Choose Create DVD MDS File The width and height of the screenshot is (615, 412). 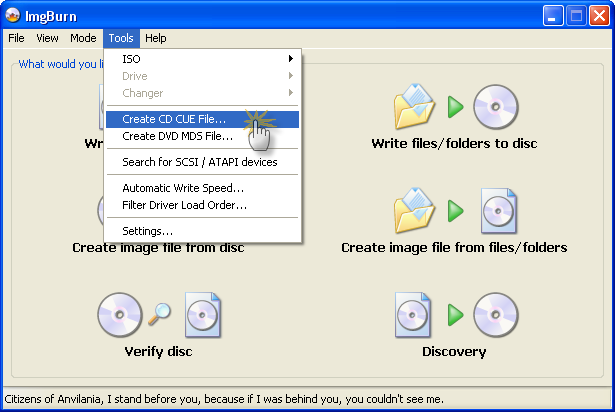(202, 136)
